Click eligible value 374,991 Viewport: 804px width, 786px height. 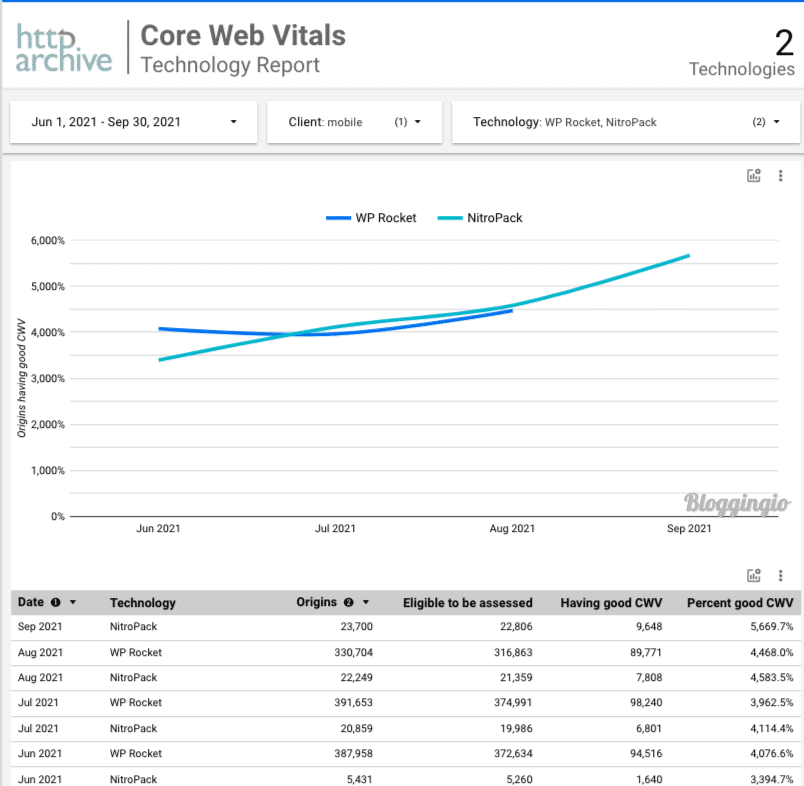tap(513, 702)
